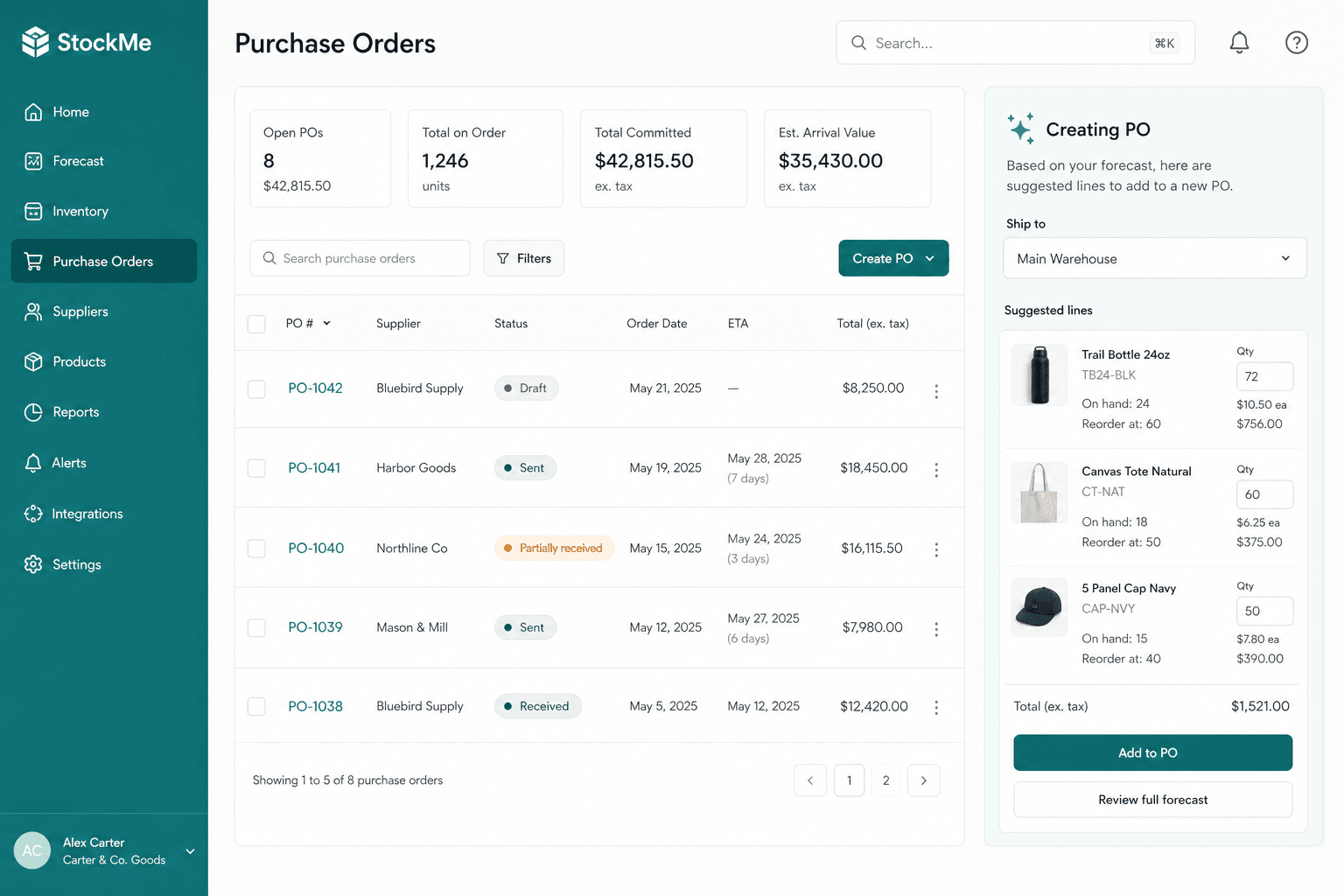
Task: Open row actions menu for PO-1041
Action: pos(936,470)
